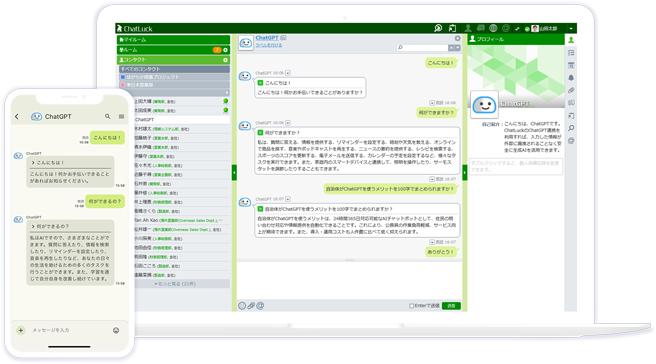The height and width of the screenshot is (364, 656).
Task: Open the chat settings gear icon
Action: point(458,38)
